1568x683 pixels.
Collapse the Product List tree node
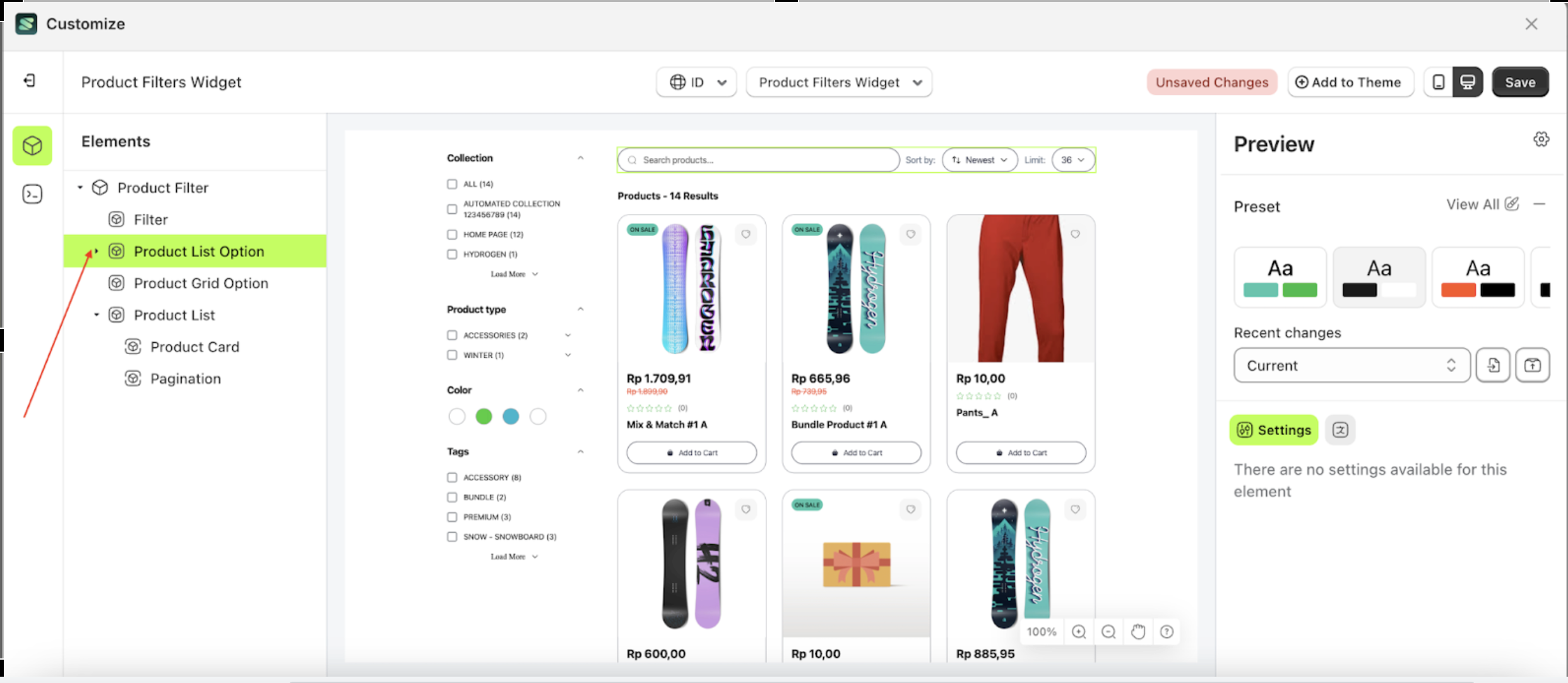[97, 314]
